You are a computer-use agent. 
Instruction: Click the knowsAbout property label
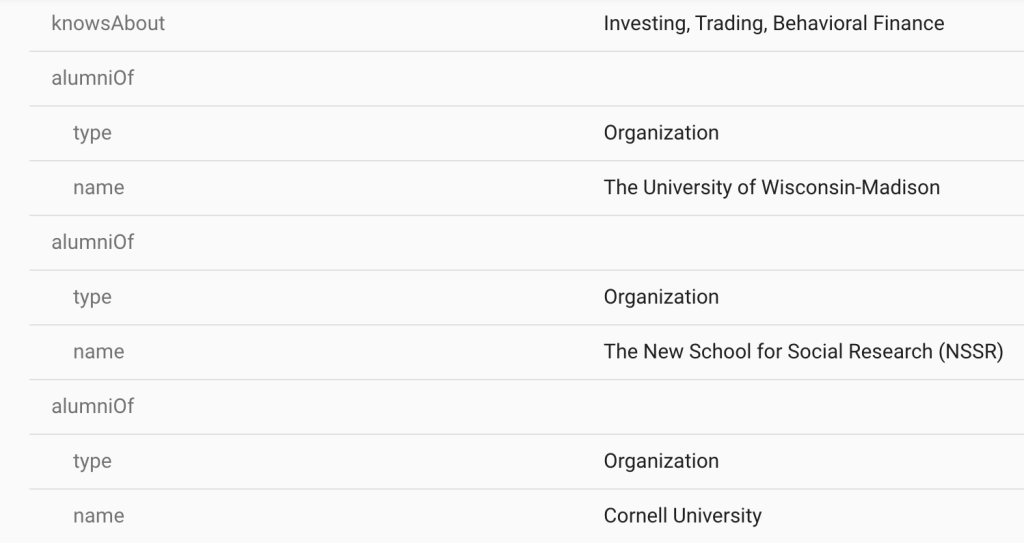(x=108, y=23)
